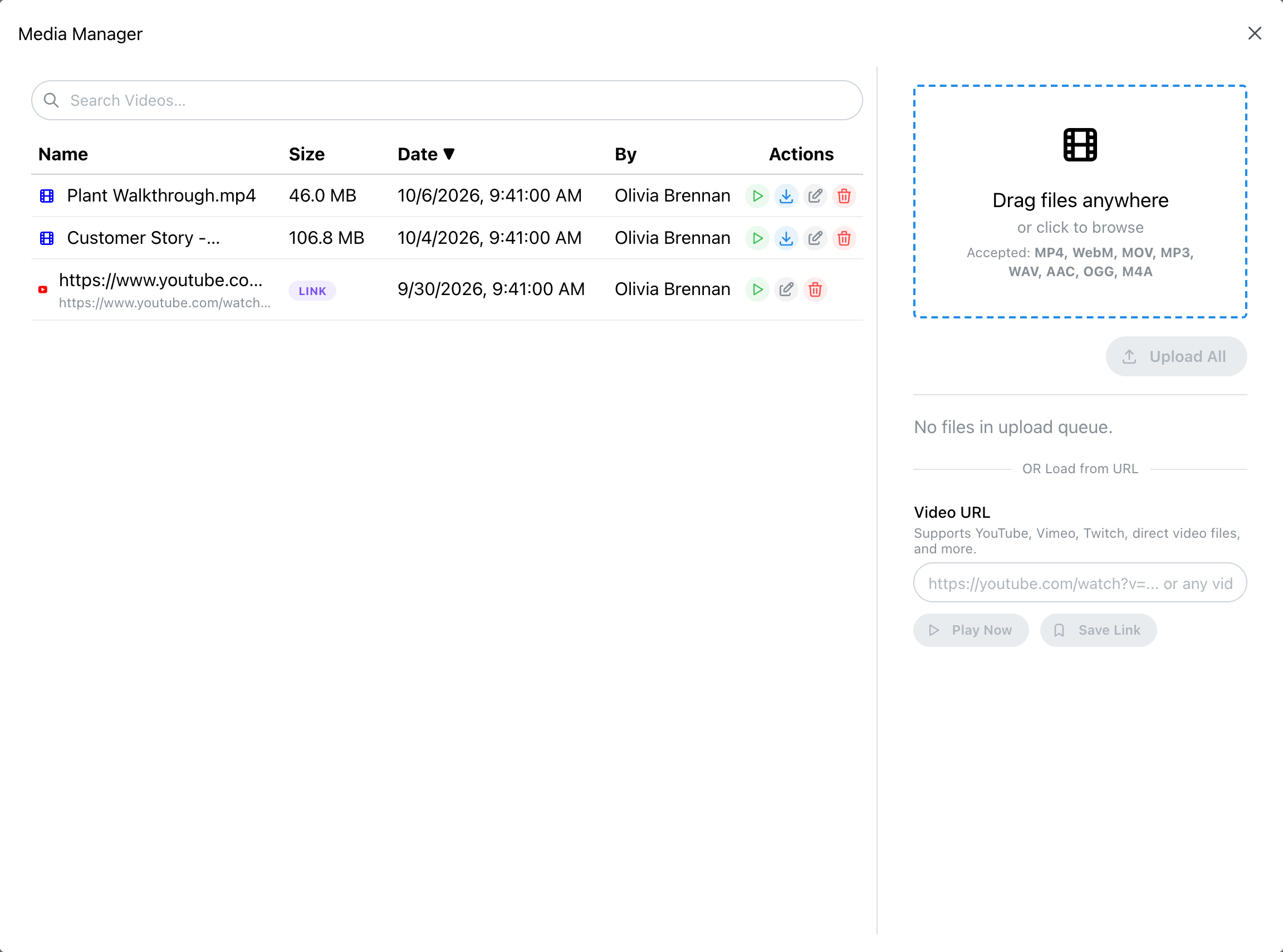Delete the Customer Story file
1283x952 pixels.
(x=844, y=238)
